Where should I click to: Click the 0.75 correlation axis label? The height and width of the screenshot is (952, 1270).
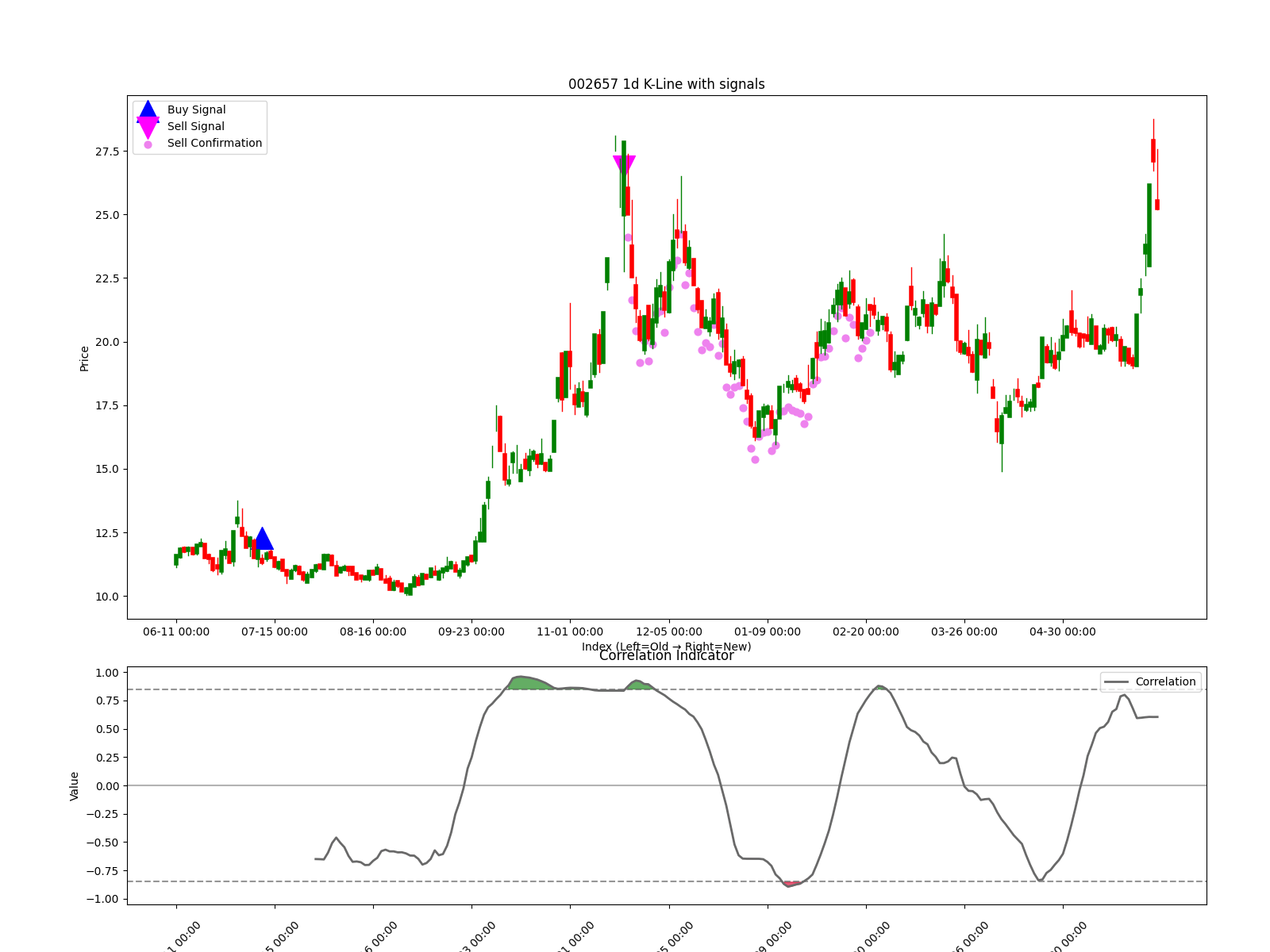click(x=107, y=701)
